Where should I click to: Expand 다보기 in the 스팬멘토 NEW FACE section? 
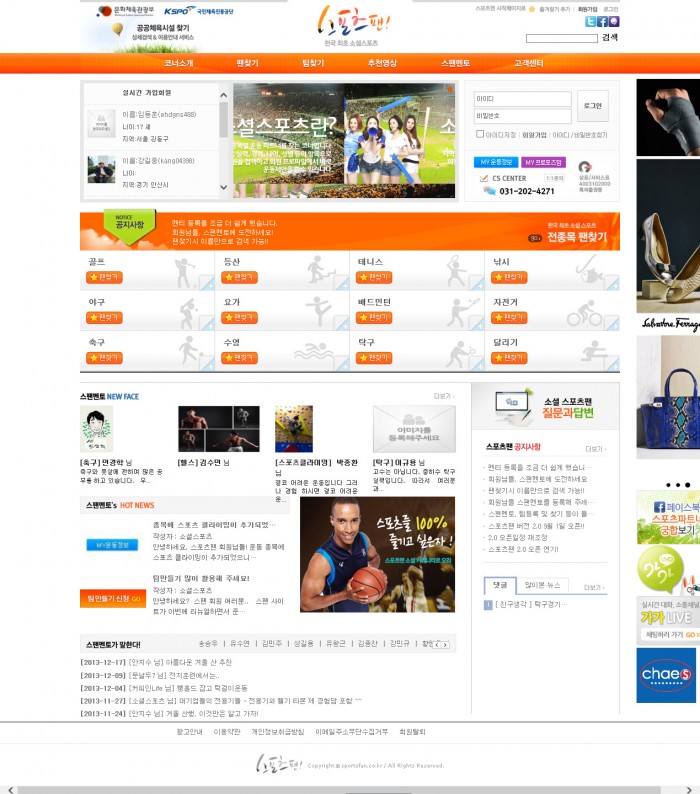click(x=443, y=396)
